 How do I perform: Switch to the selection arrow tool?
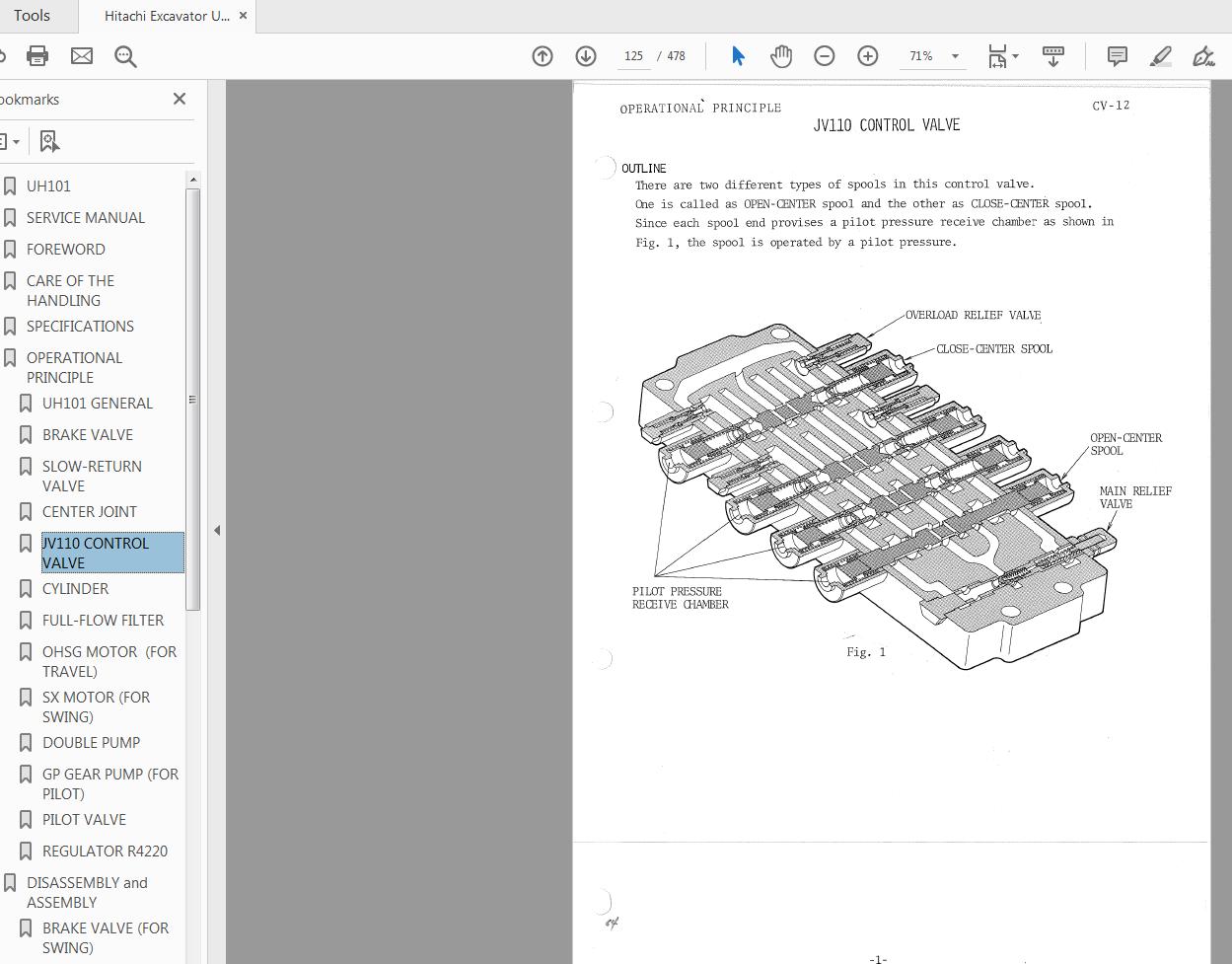pos(737,56)
